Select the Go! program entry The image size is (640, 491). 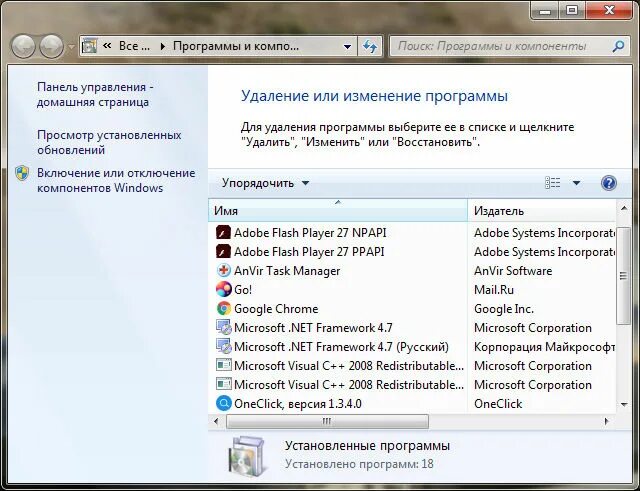412,290
